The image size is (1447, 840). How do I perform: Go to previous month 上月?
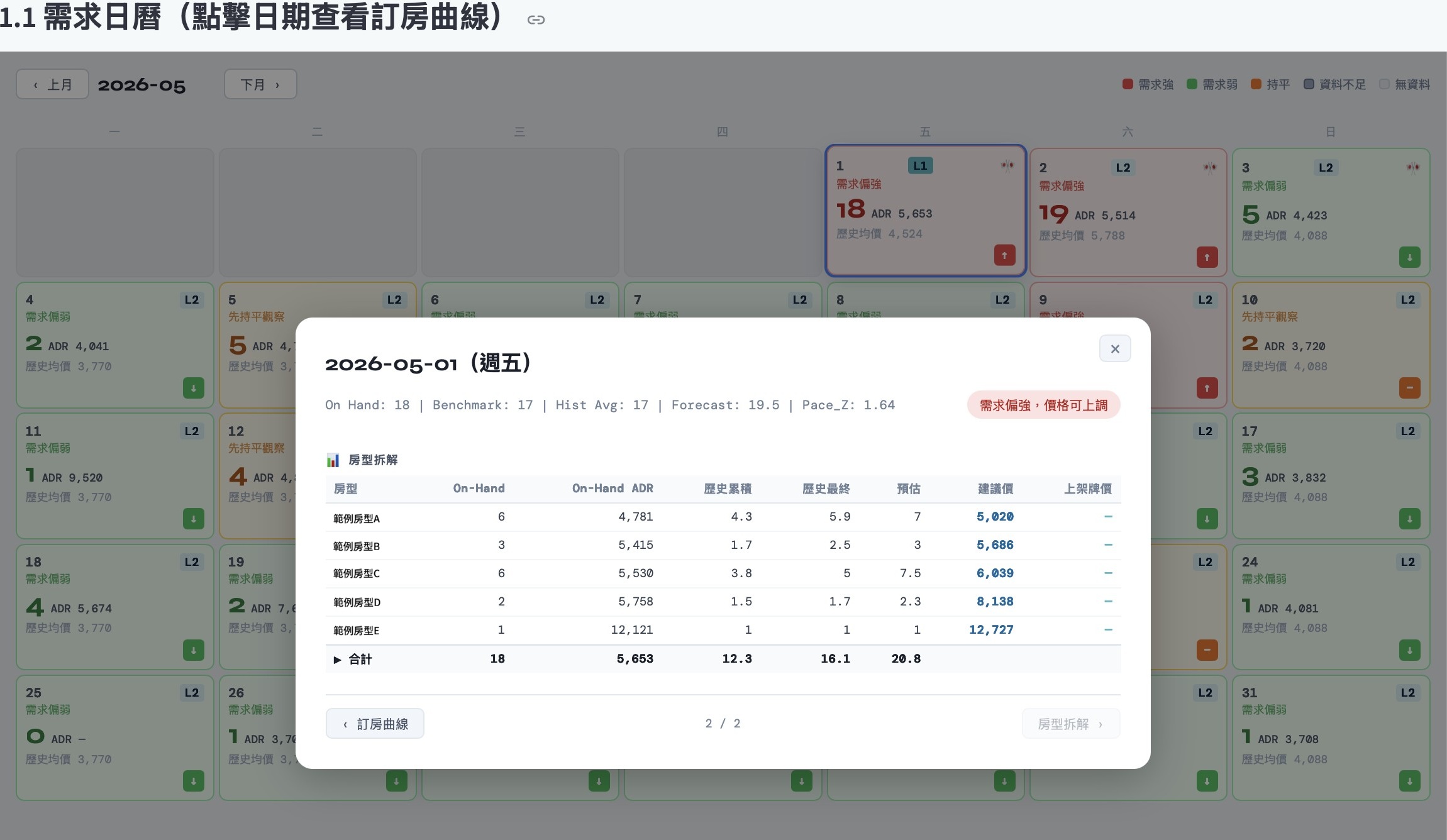(x=52, y=84)
